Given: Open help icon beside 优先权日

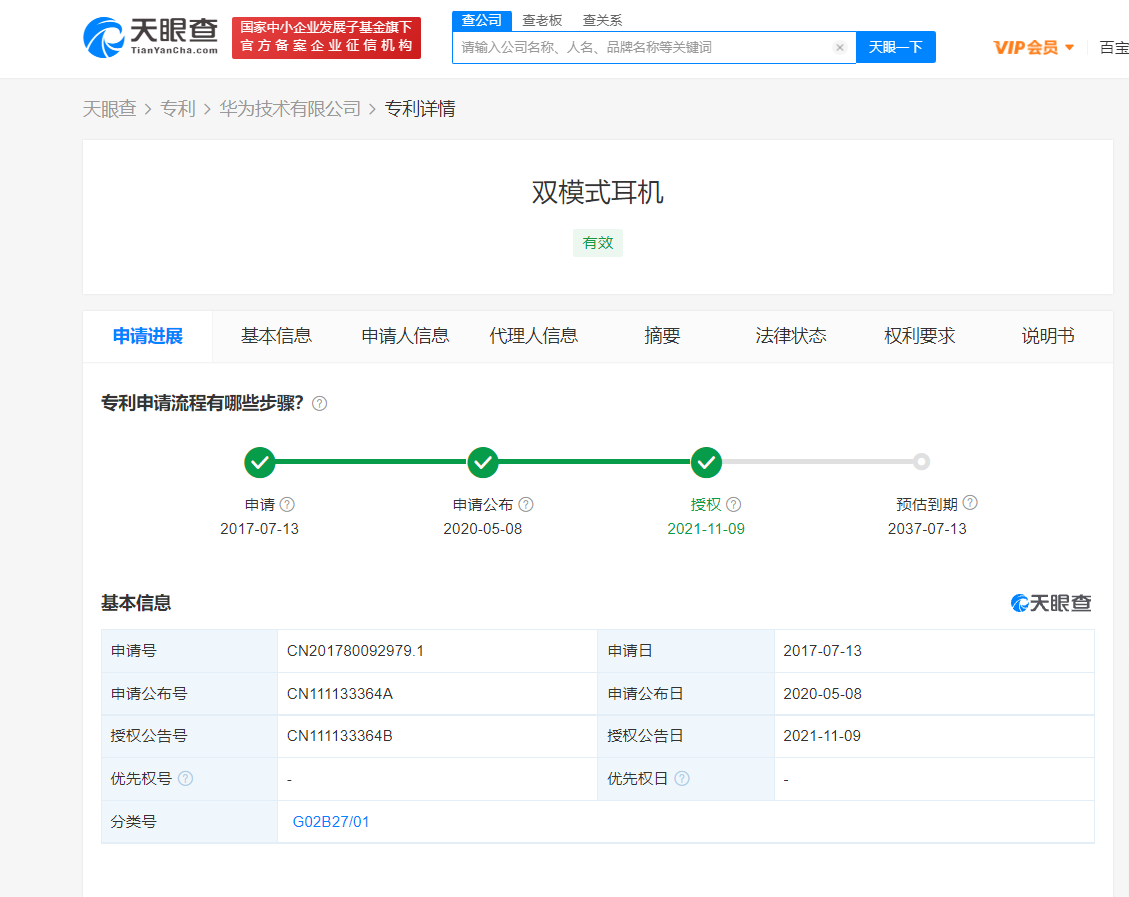Looking at the screenshot, I should point(682,779).
